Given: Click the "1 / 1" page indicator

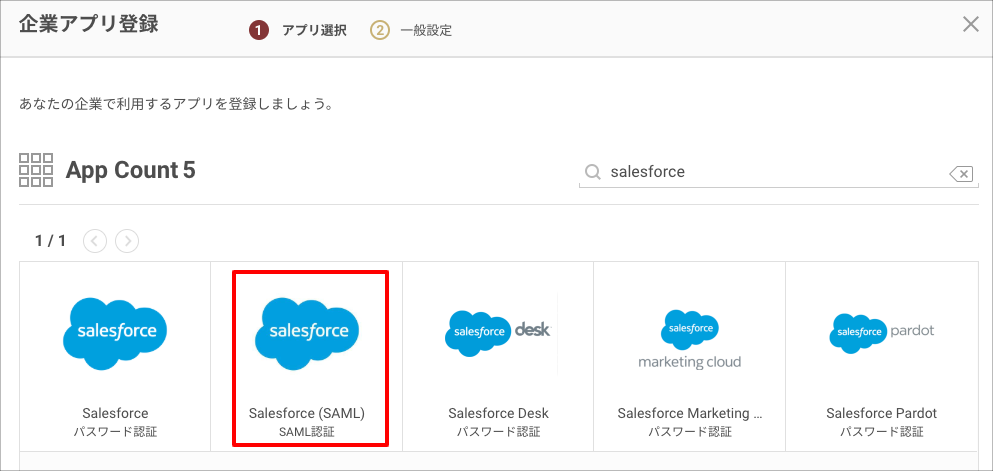Looking at the screenshot, I should [x=51, y=241].
